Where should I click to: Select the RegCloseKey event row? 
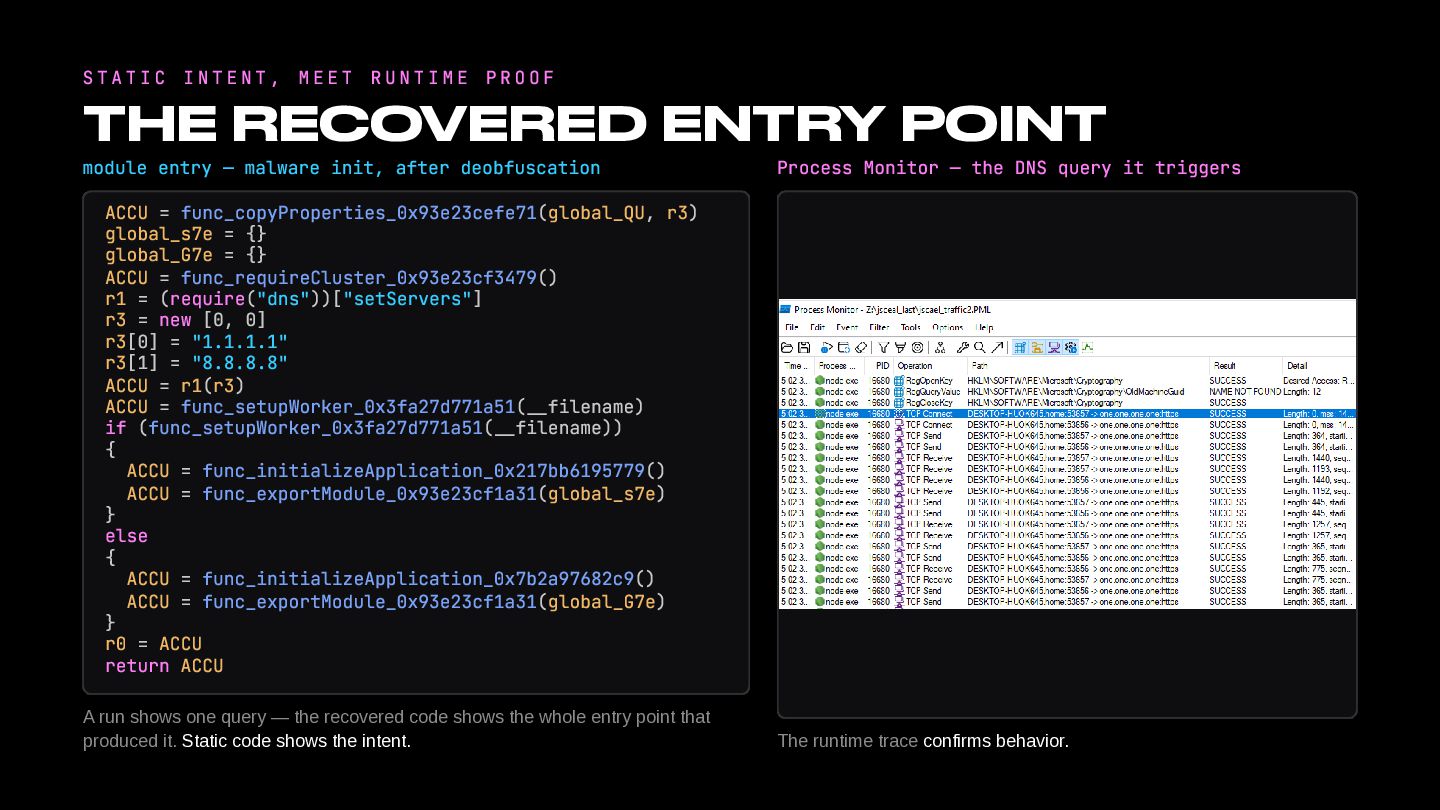click(x=1067, y=402)
